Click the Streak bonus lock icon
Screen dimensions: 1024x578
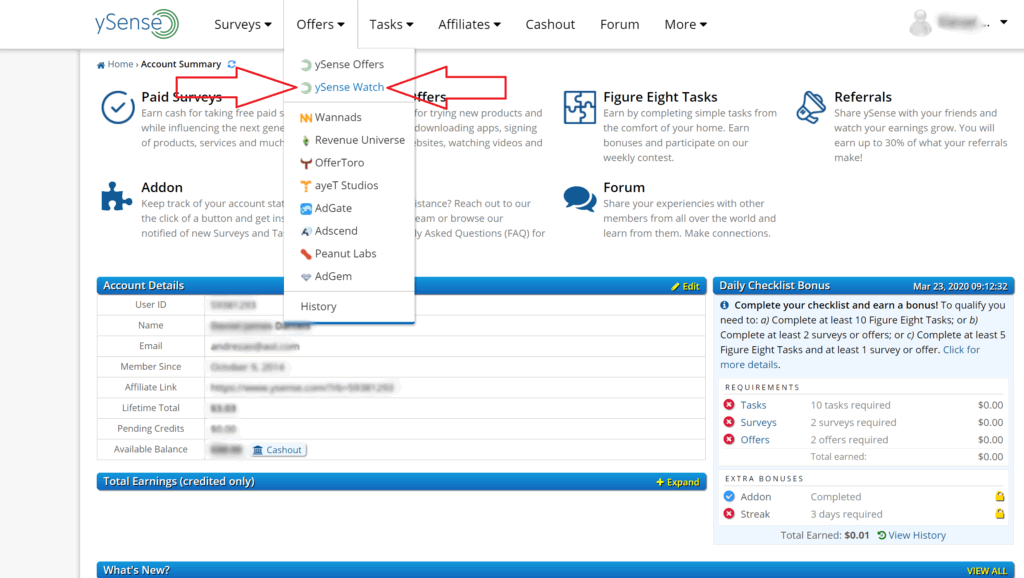[999, 514]
